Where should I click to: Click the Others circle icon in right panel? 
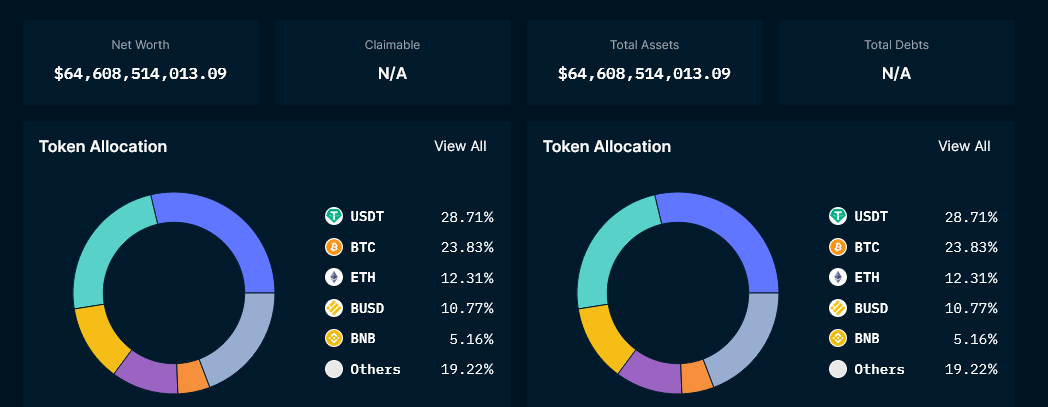(x=838, y=369)
